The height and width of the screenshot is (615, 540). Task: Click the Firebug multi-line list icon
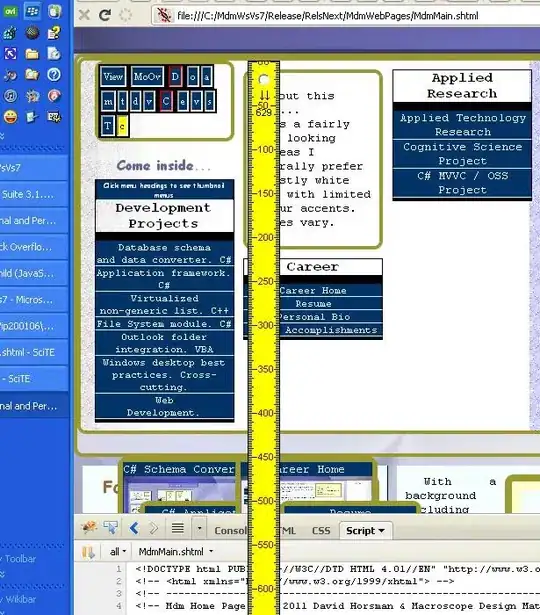click(178, 528)
